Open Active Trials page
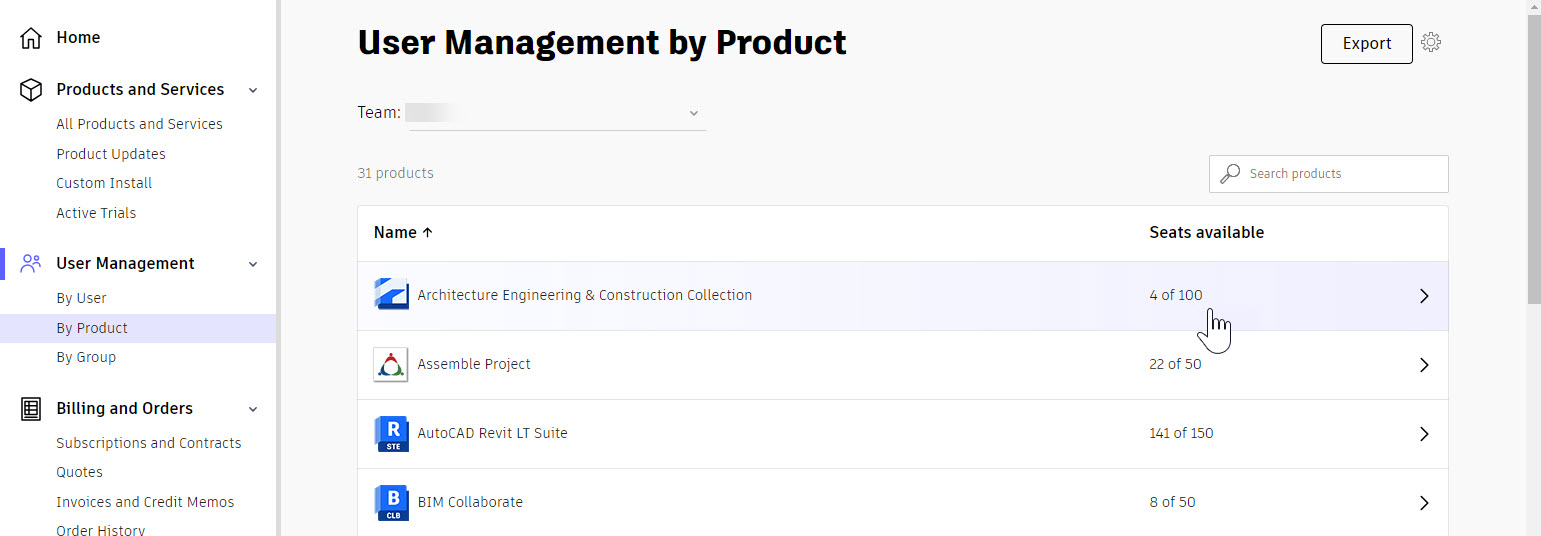The height and width of the screenshot is (536, 1541). (96, 213)
